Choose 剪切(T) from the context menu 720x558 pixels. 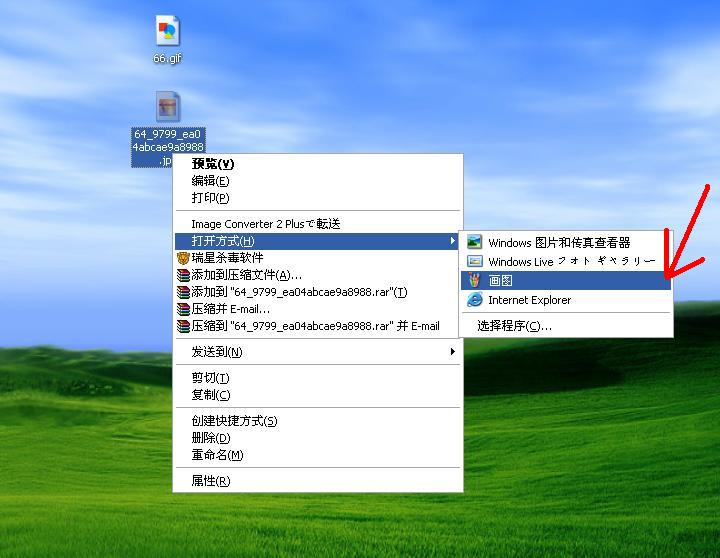(x=318, y=378)
